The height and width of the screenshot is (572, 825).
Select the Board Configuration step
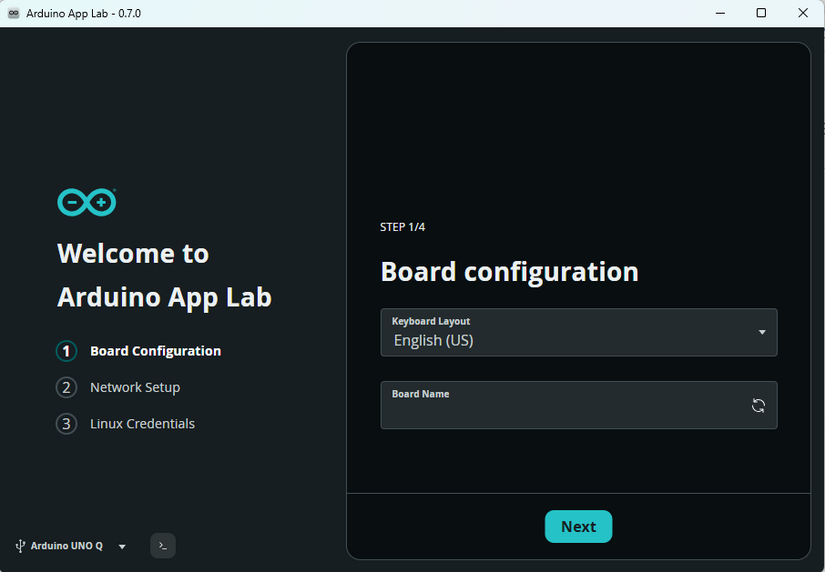[x=155, y=351]
